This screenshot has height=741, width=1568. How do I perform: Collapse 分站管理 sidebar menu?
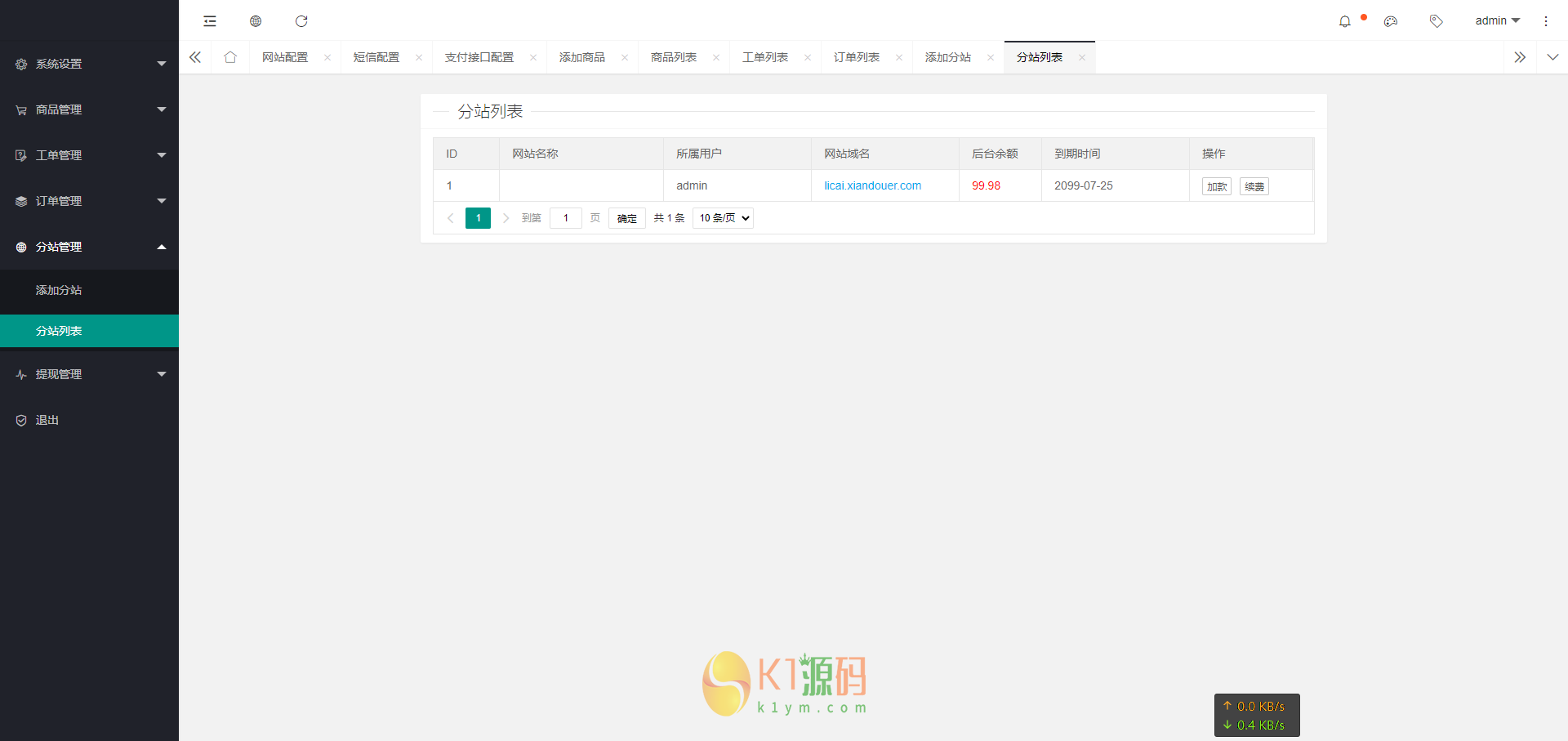(89, 247)
